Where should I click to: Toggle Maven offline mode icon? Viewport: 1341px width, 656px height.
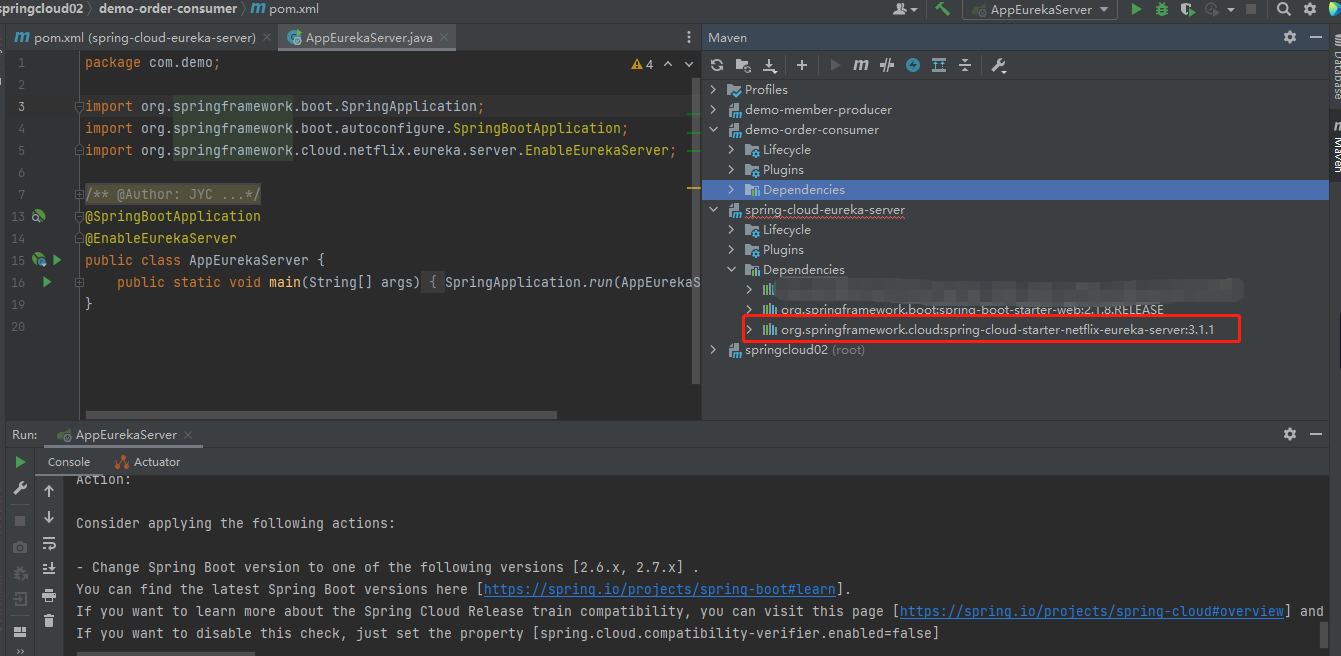pos(887,65)
